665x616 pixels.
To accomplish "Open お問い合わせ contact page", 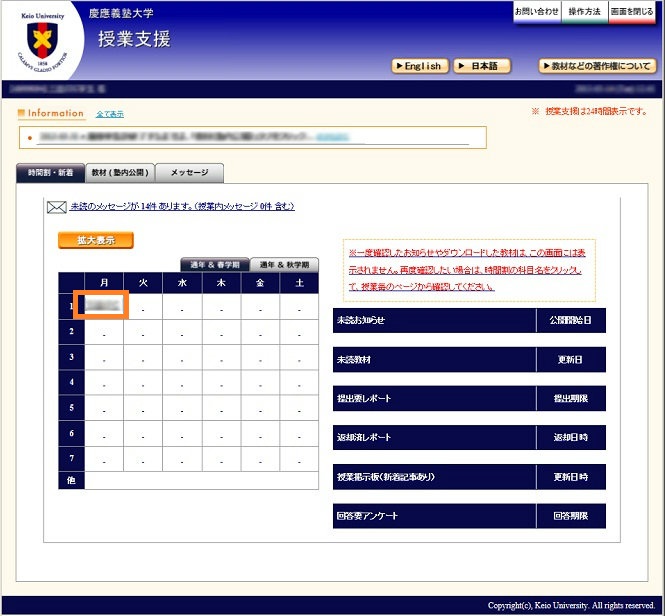I will (536, 11).
